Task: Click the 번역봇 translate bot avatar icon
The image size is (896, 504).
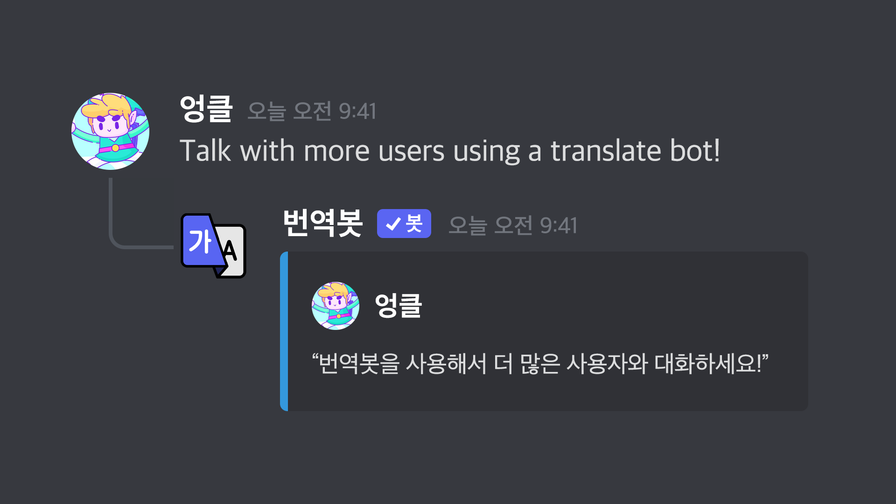Action: pos(214,245)
